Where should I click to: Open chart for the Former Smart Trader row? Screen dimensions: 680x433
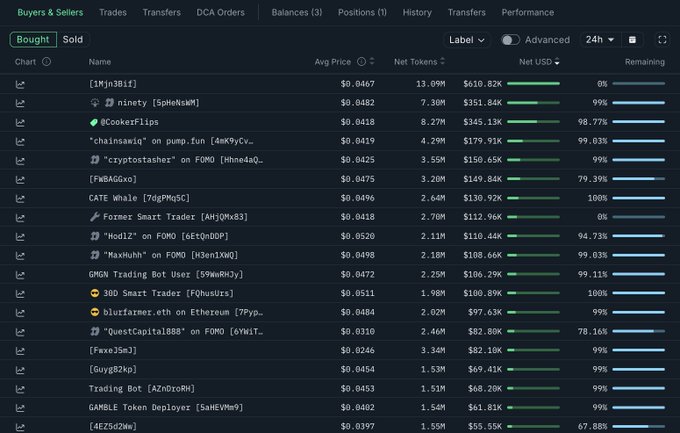pos(20,217)
